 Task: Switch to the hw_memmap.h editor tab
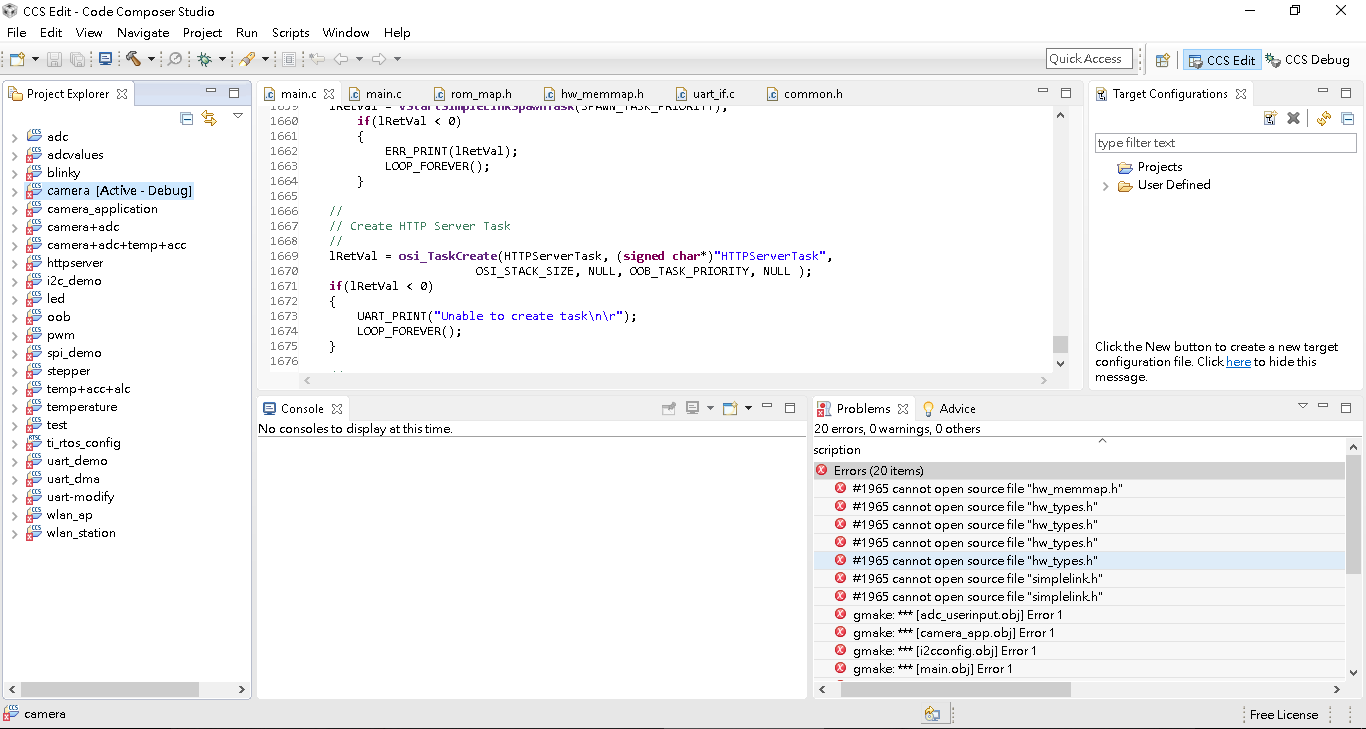point(601,94)
